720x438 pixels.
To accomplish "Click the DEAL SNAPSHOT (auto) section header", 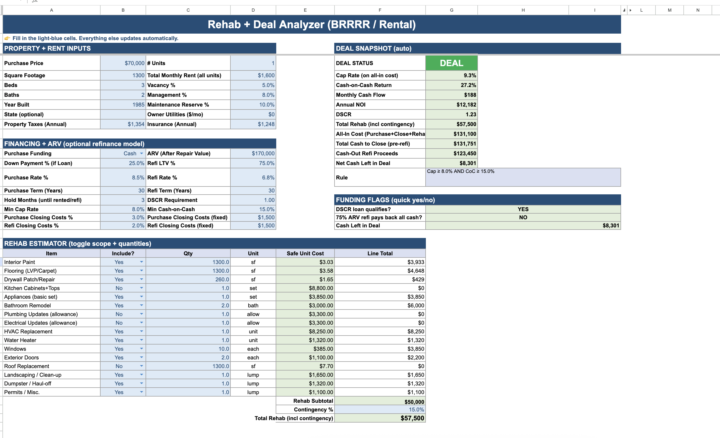I will [478, 48].
